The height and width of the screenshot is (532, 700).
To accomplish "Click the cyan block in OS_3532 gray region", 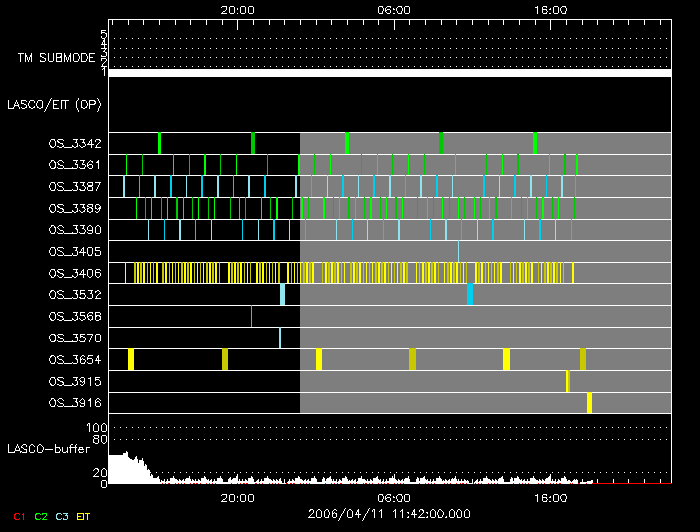I will tap(470, 294).
